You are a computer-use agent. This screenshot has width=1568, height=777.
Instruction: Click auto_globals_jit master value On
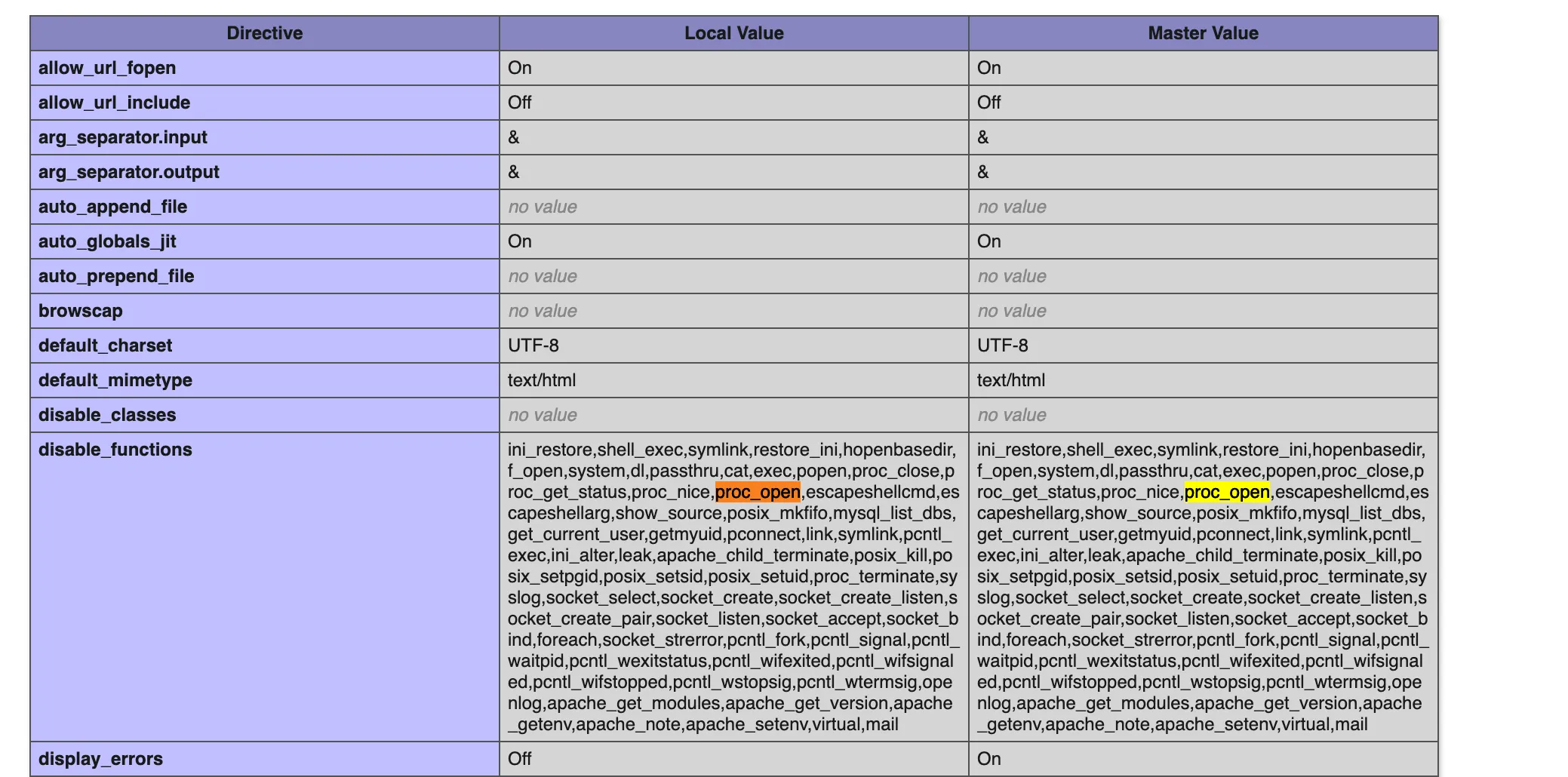point(989,241)
